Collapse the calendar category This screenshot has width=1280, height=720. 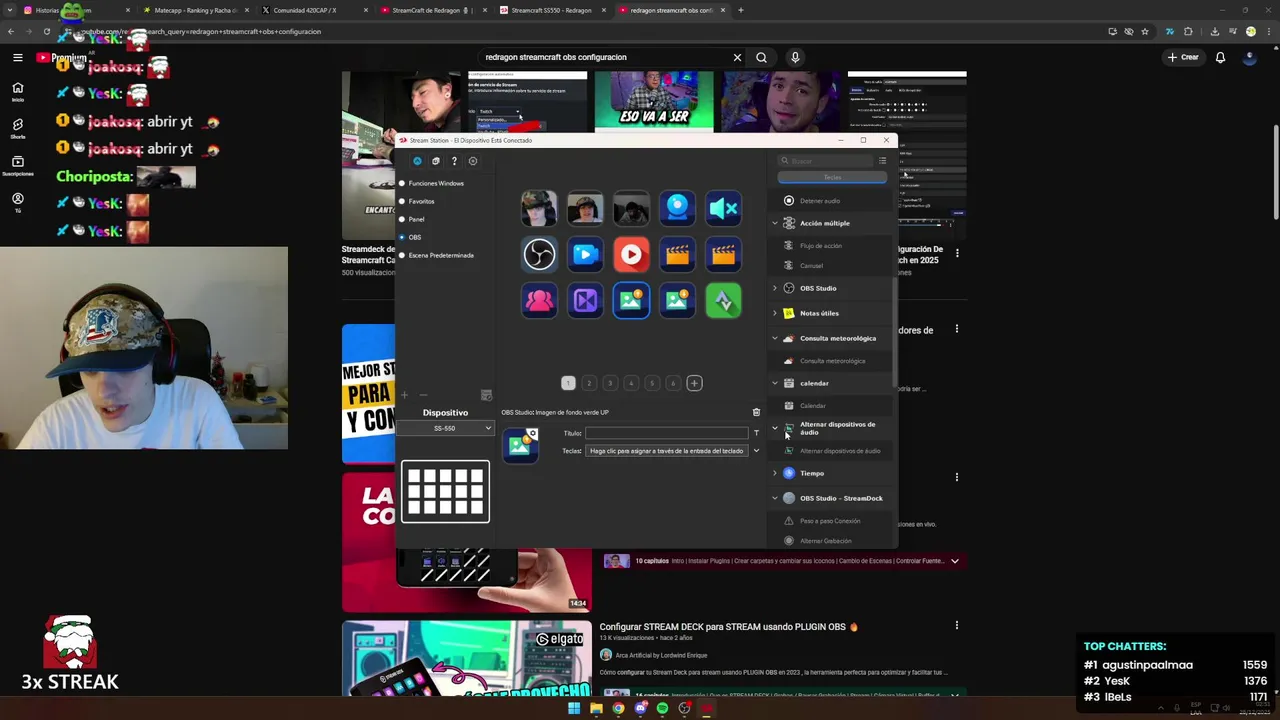tap(774, 383)
